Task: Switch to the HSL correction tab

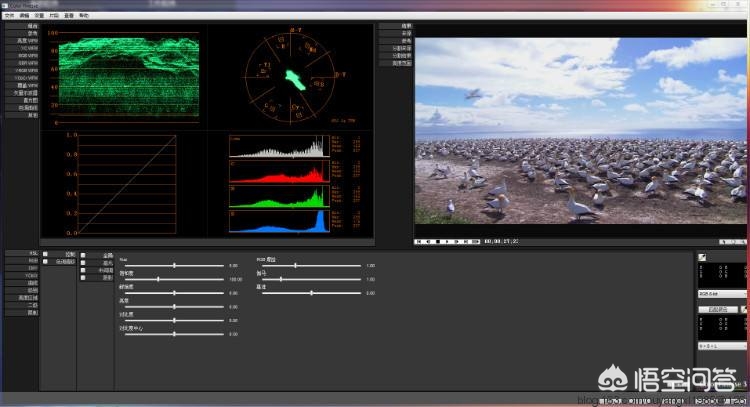Action: point(20,253)
